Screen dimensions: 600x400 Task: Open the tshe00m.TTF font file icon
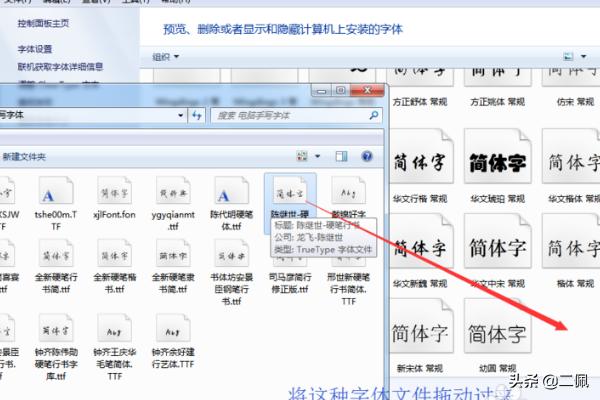[56, 191]
